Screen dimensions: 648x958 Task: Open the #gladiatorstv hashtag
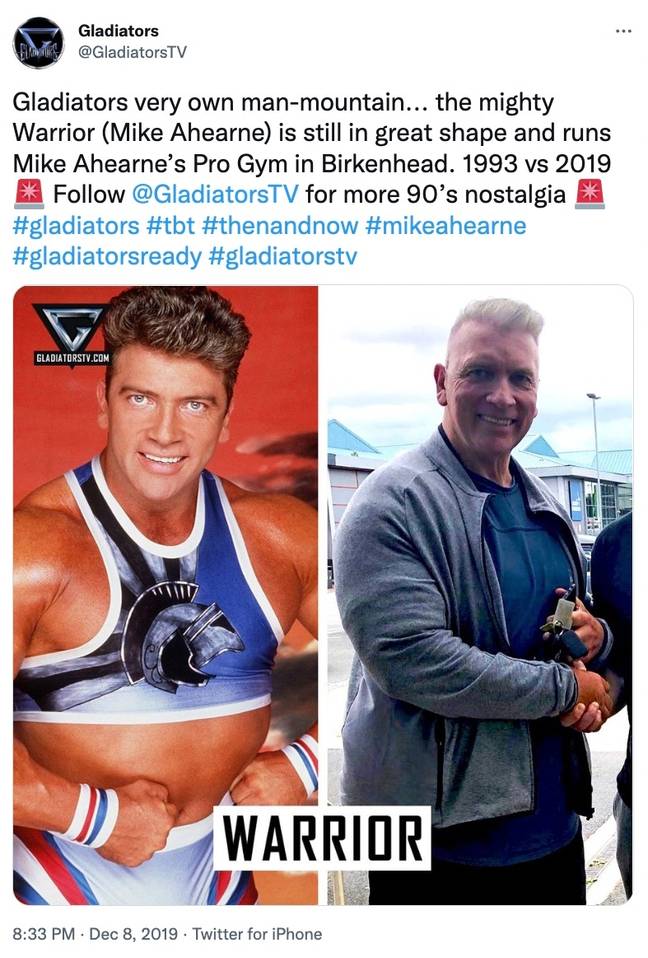click(x=282, y=256)
